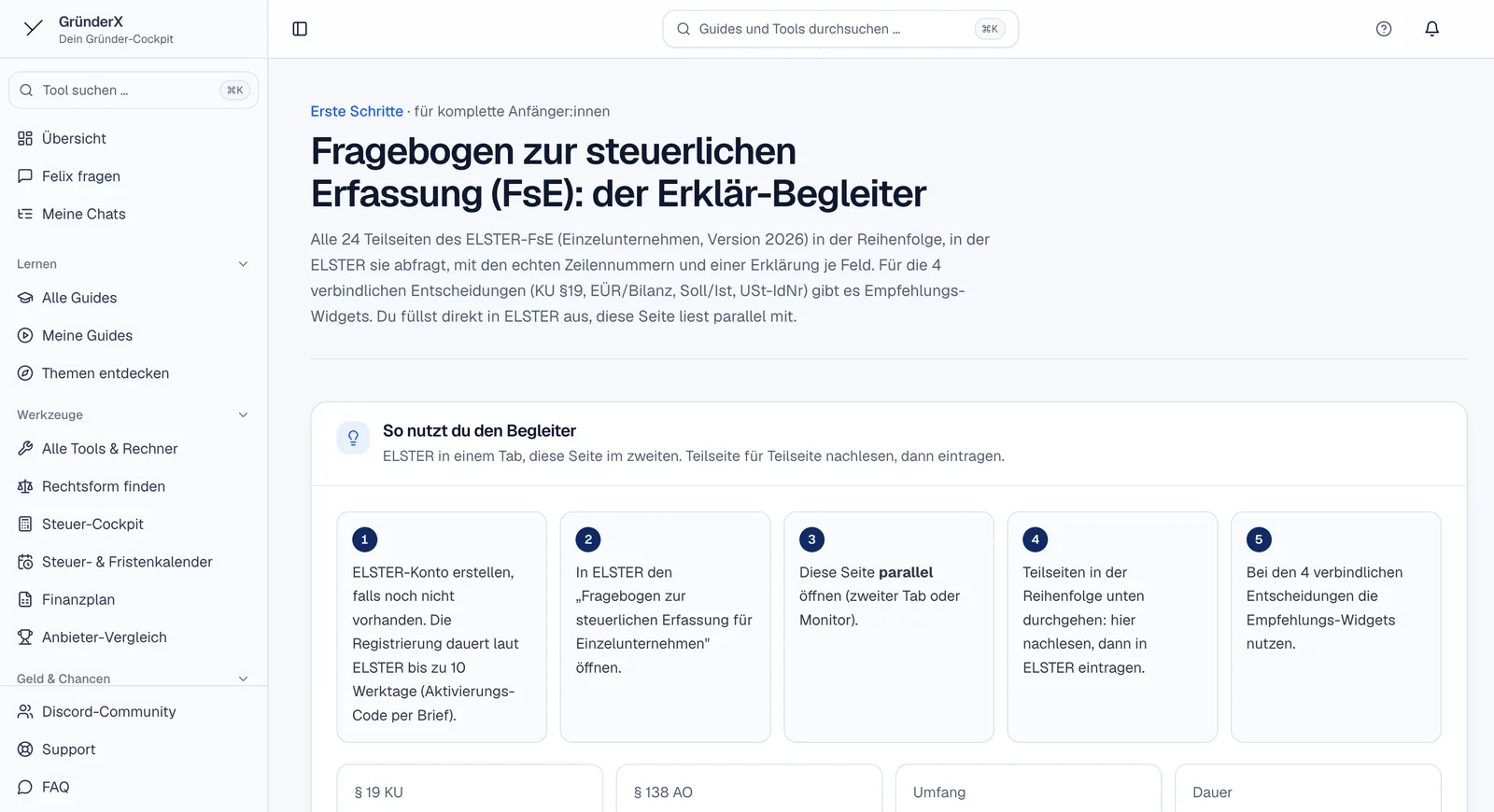Click the Dauer card

click(1308, 789)
